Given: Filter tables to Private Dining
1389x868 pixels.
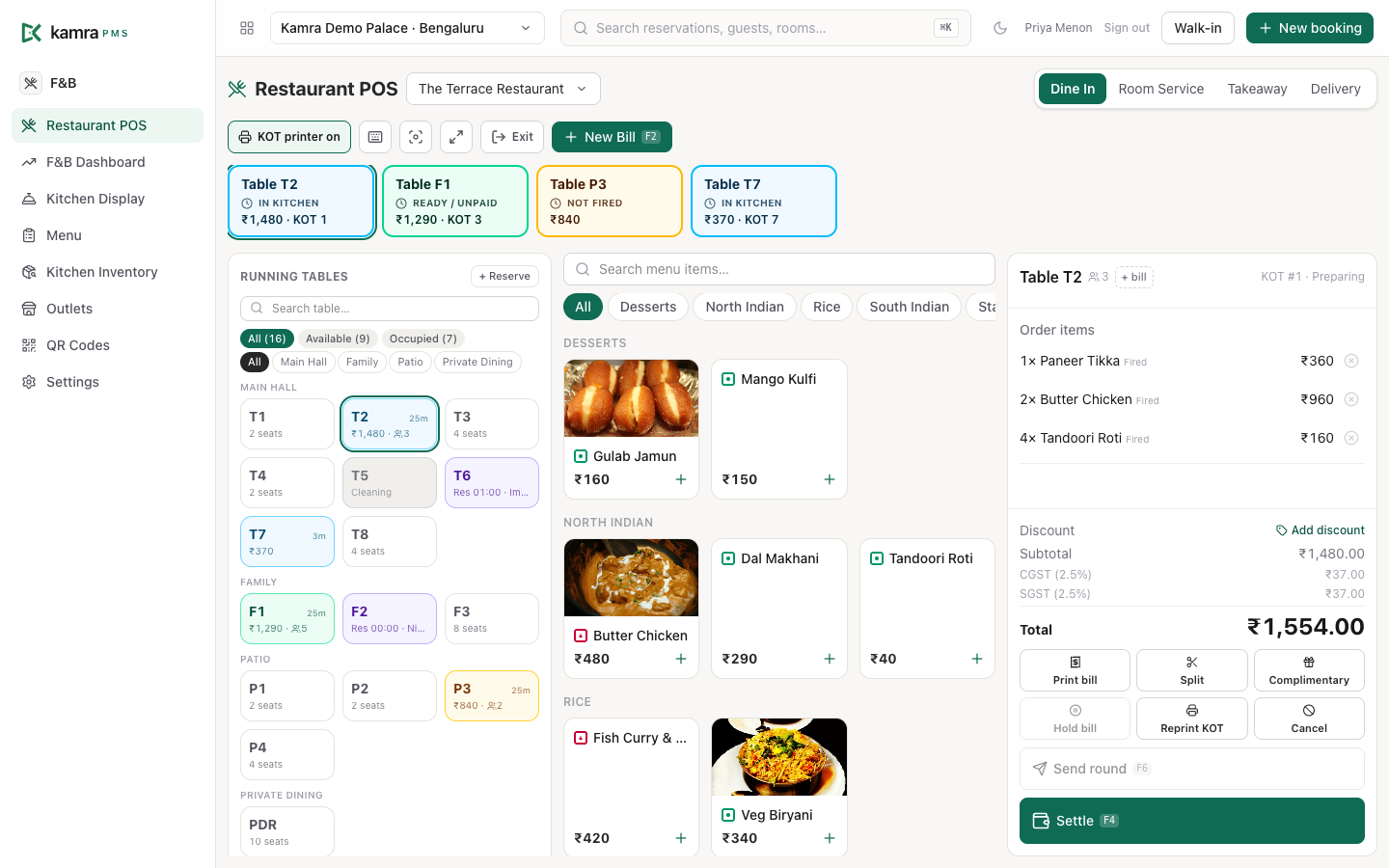Looking at the screenshot, I should (x=477, y=362).
